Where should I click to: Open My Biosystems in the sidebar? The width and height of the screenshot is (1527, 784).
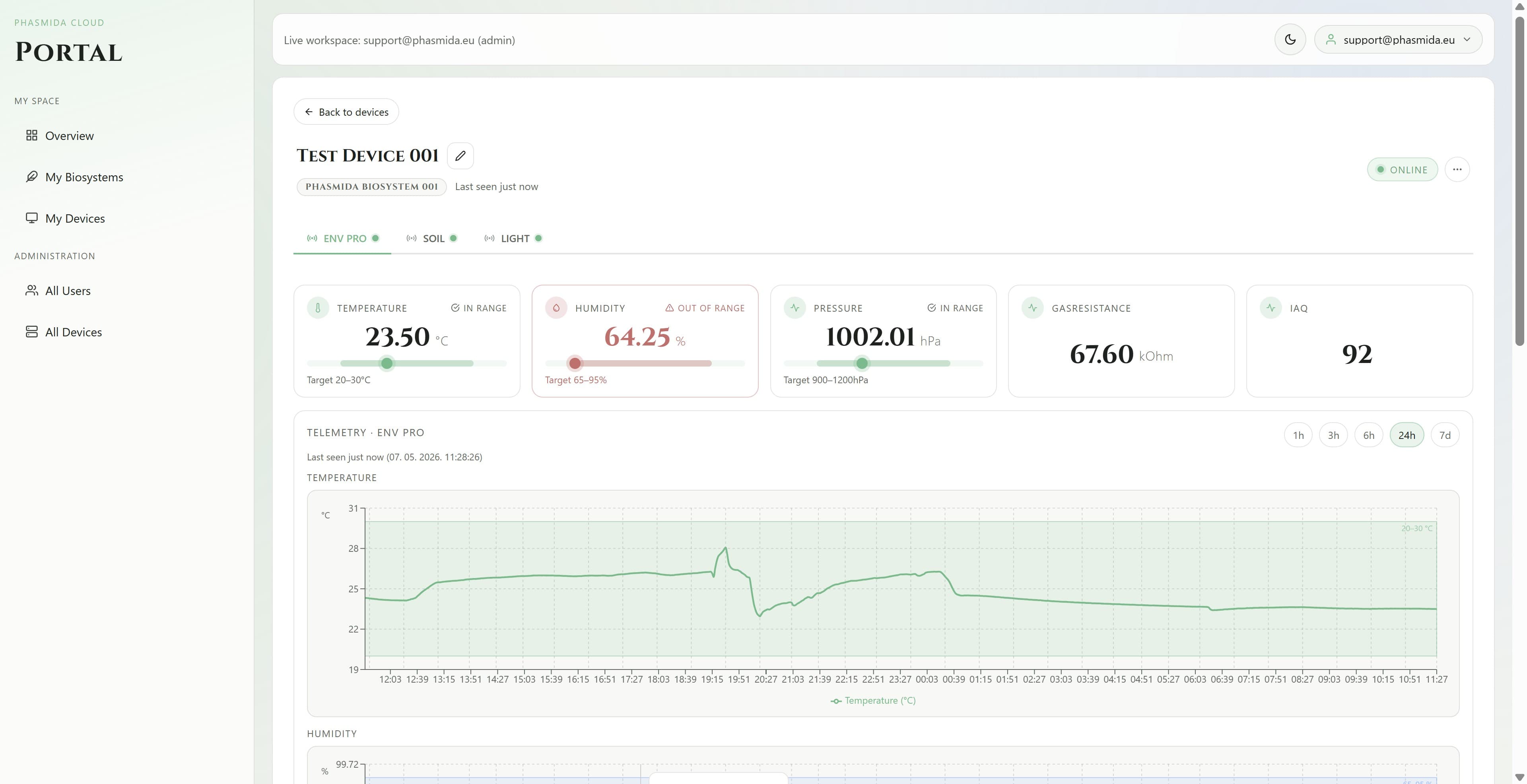pos(84,177)
